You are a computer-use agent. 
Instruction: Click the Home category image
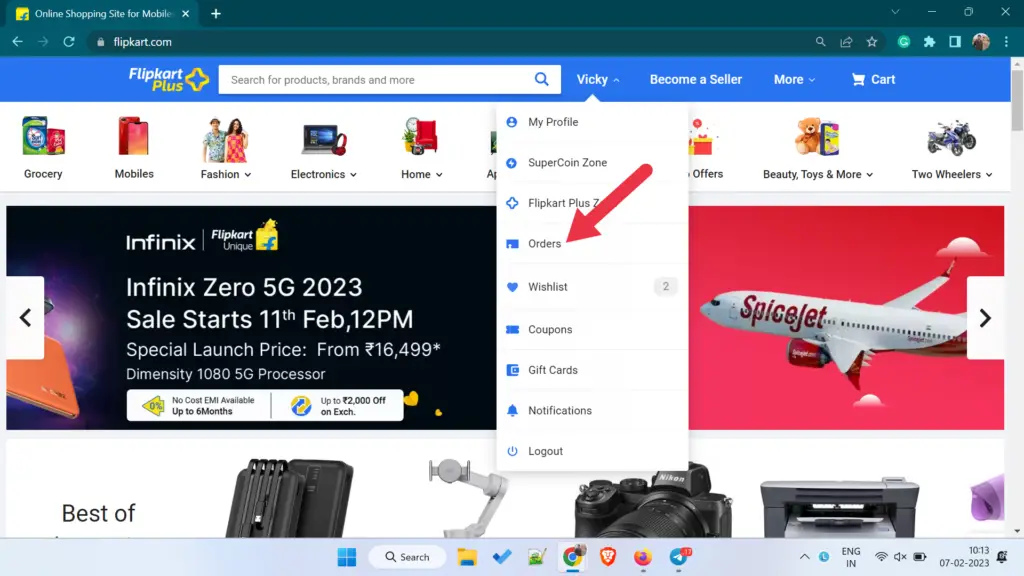point(421,136)
